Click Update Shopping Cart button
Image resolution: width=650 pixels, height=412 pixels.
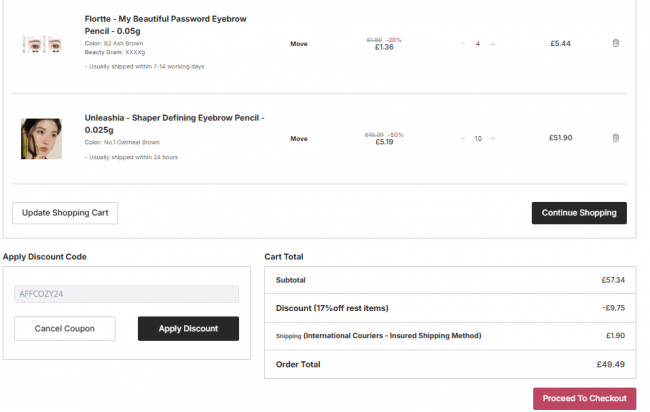click(65, 213)
